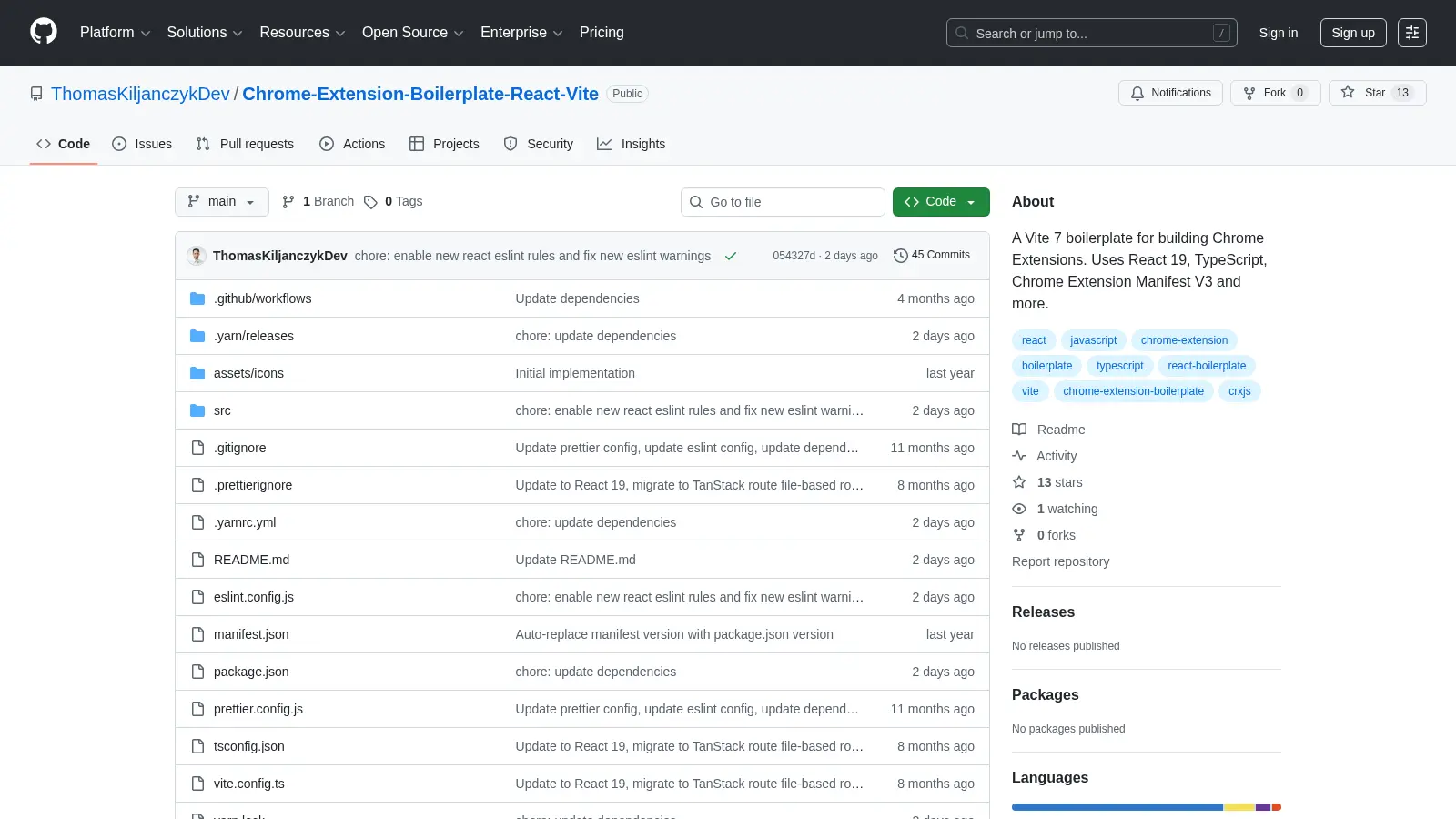Open the 45 Commits link
This screenshot has width=1456, height=819.
pyautogui.click(x=932, y=256)
